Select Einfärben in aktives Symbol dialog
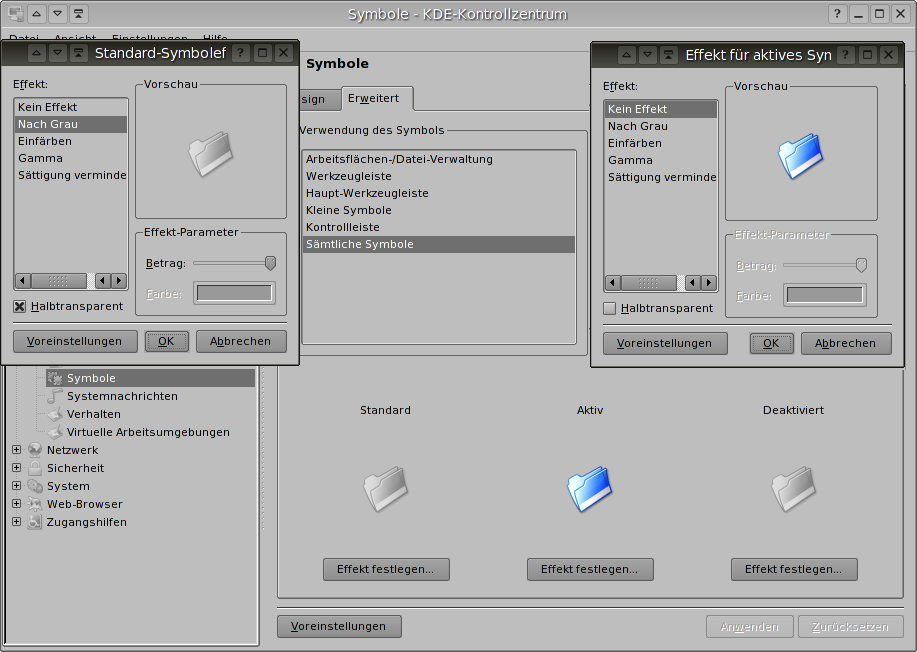This screenshot has height=652, width=917. pyautogui.click(x=660, y=143)
